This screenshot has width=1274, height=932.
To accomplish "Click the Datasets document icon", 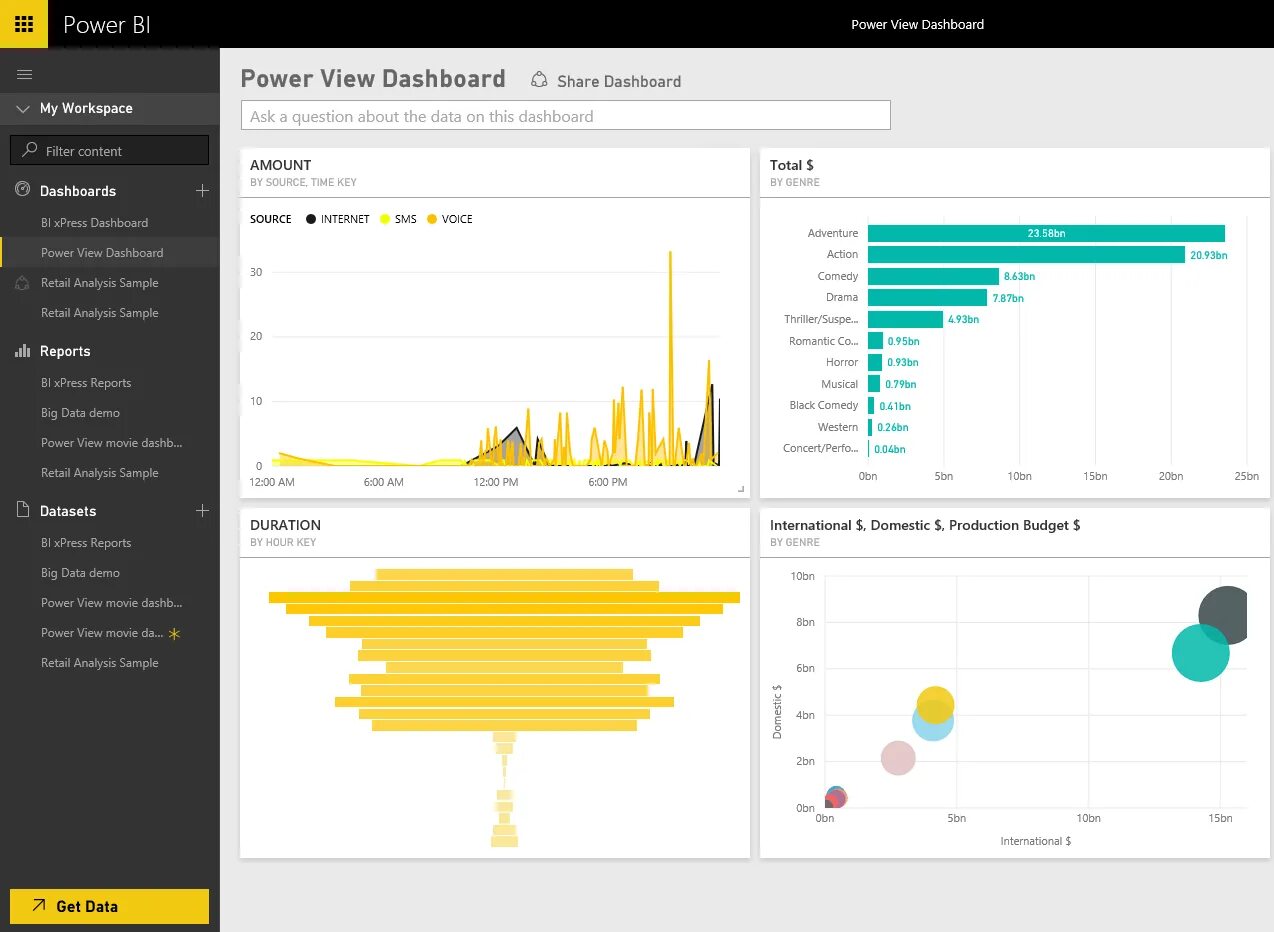I will [x=24, y=510].
